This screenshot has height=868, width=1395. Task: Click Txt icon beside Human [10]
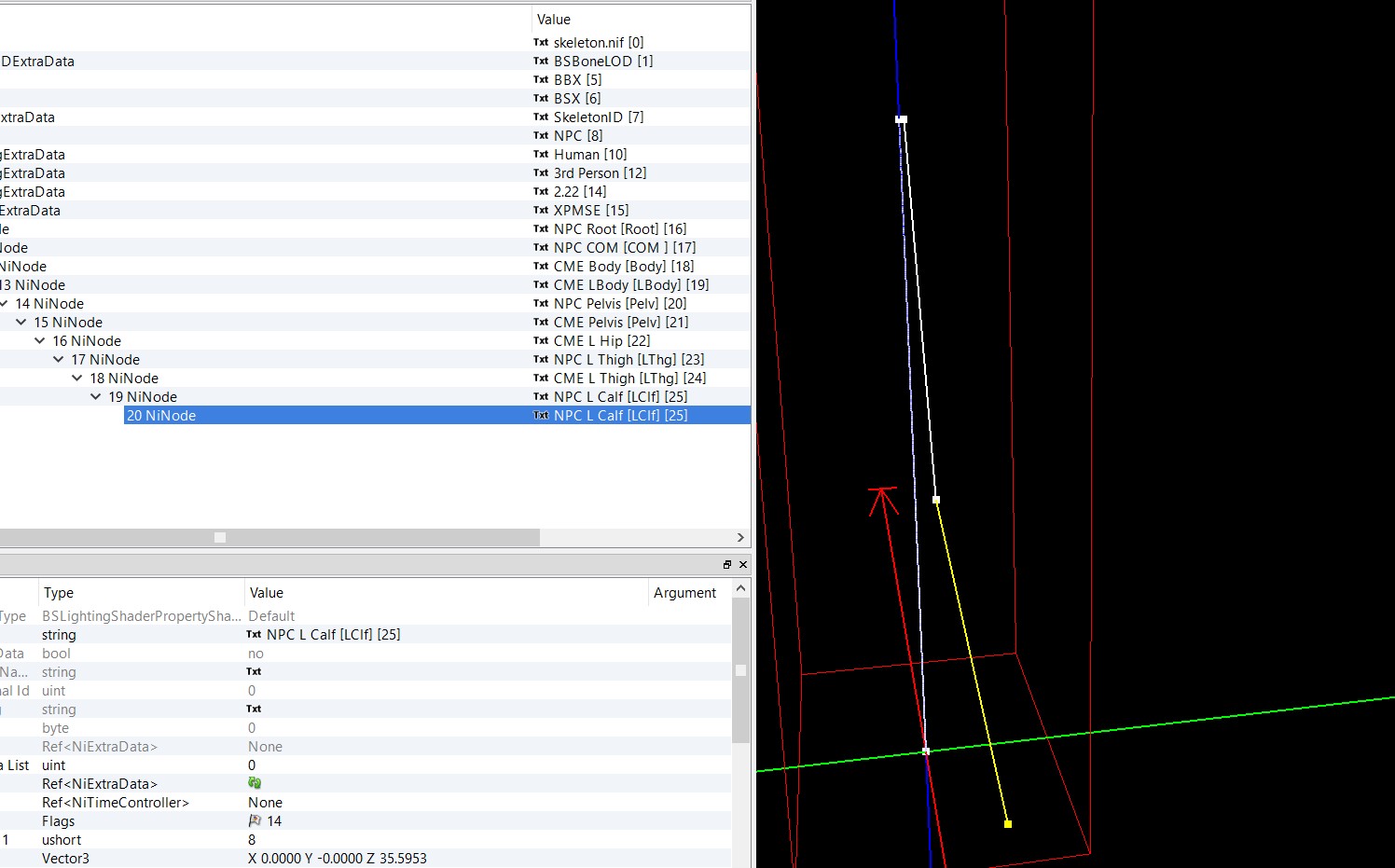tap(541, 155)
